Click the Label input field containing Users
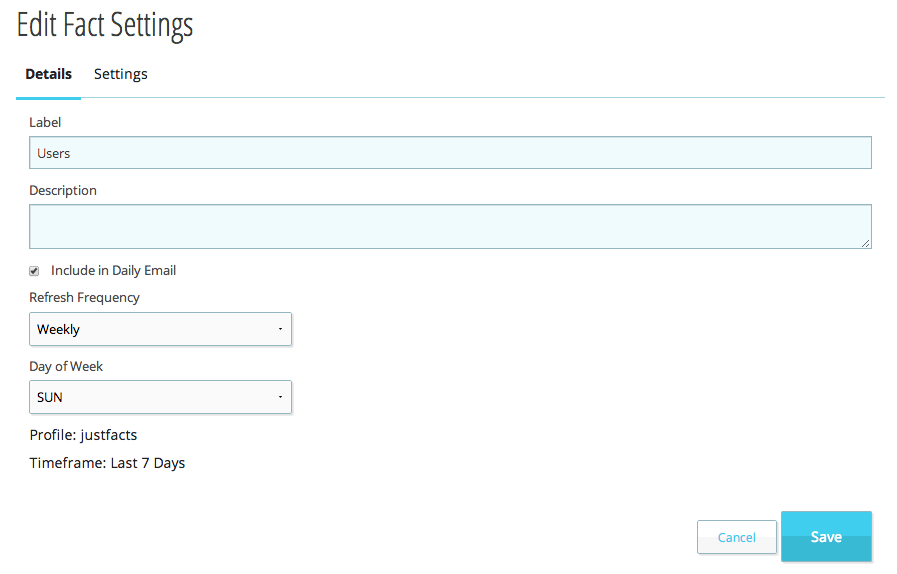897x574 pixels. pyautogui.click(x=450, y=153)
